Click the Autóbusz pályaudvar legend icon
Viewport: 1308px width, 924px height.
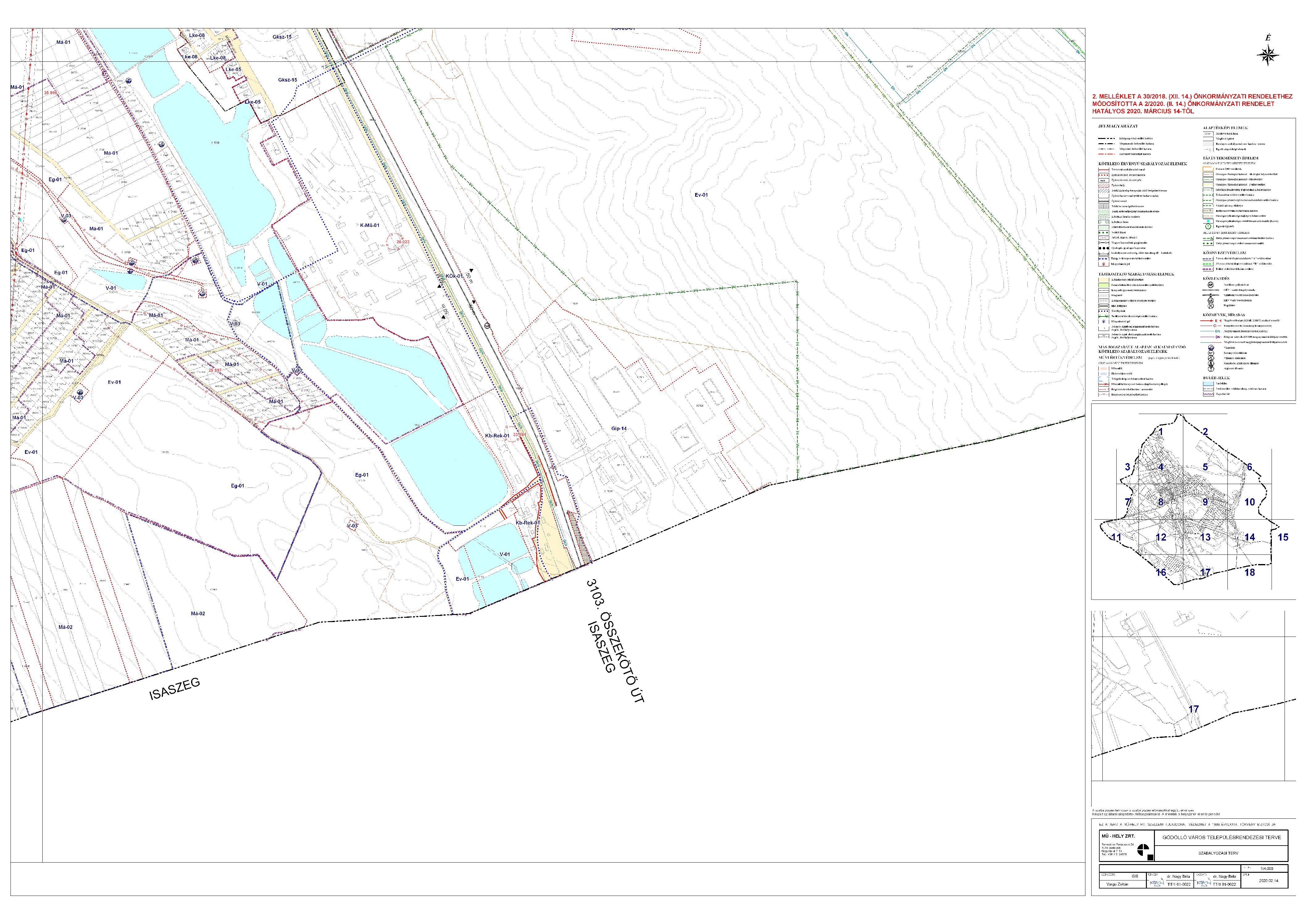point(1210,285)
